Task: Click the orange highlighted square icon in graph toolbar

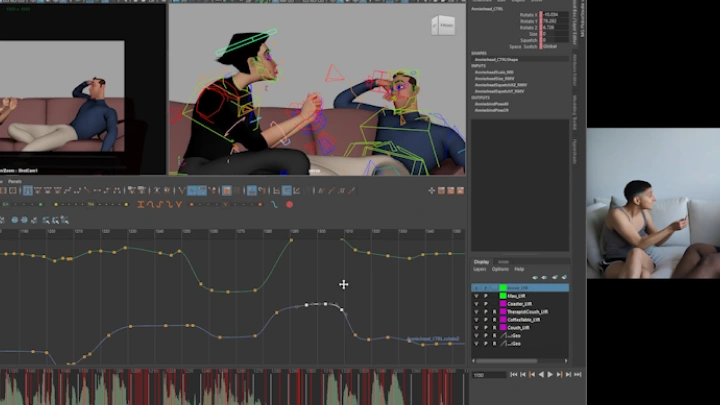Action: [227, 191]
